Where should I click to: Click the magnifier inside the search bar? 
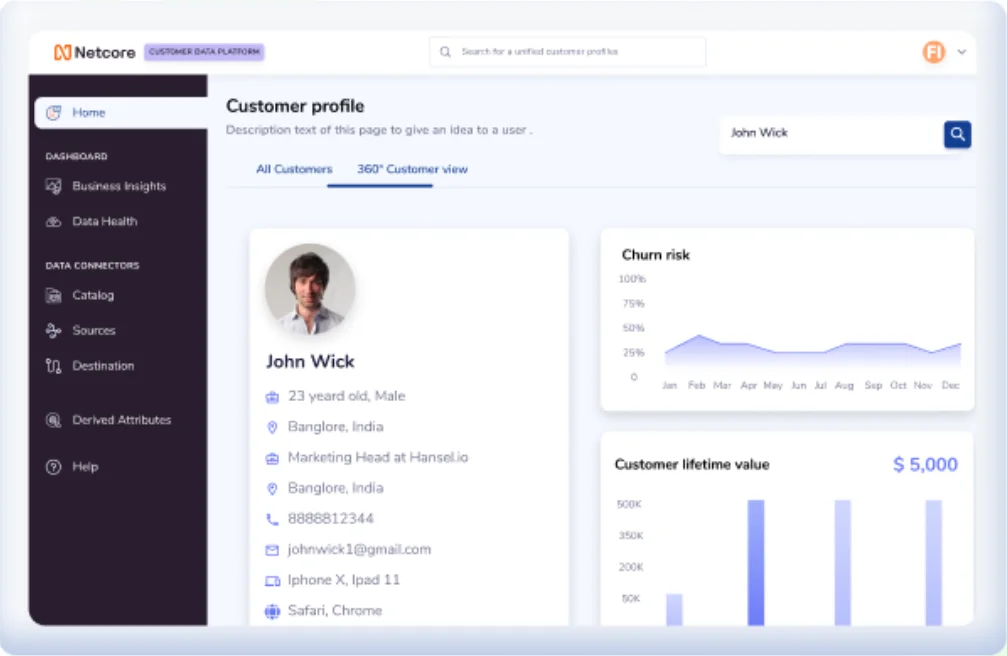click(x=444, y=51)
